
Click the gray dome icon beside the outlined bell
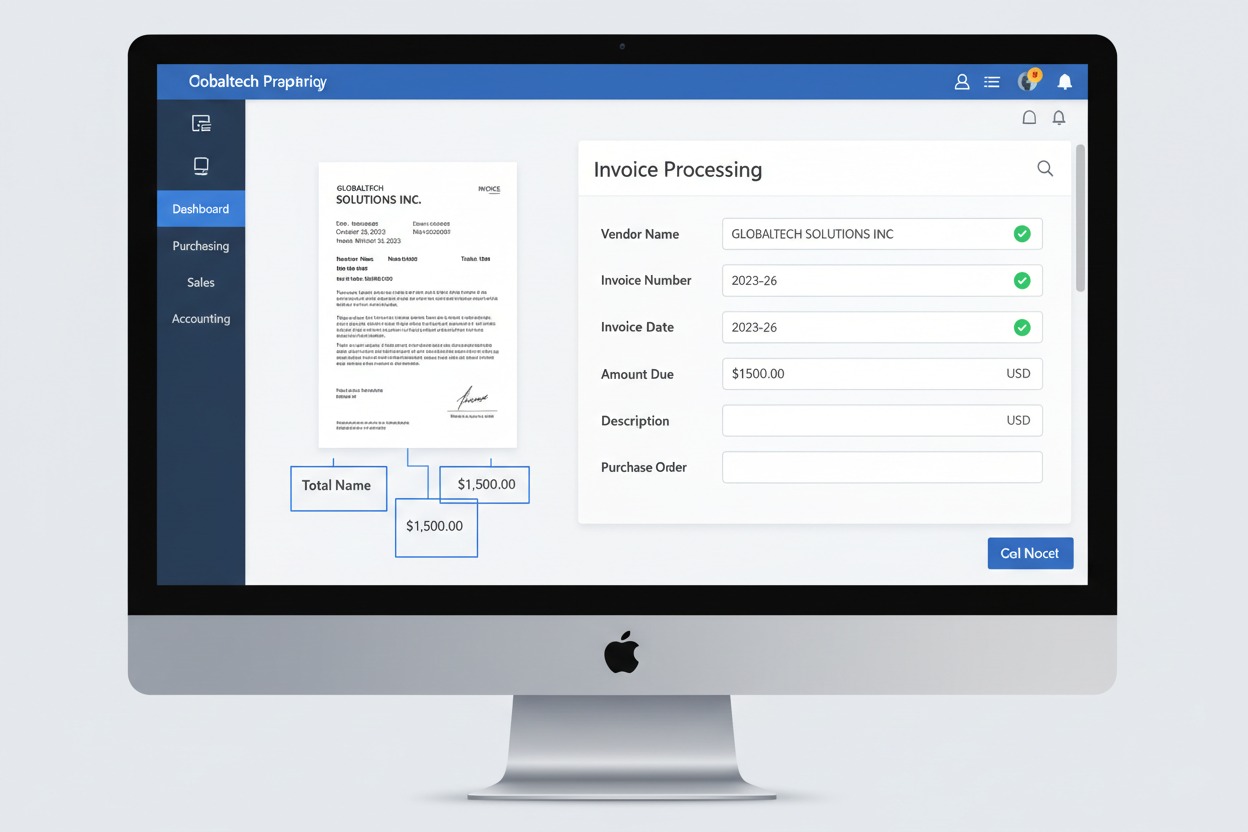[1029, 118]
